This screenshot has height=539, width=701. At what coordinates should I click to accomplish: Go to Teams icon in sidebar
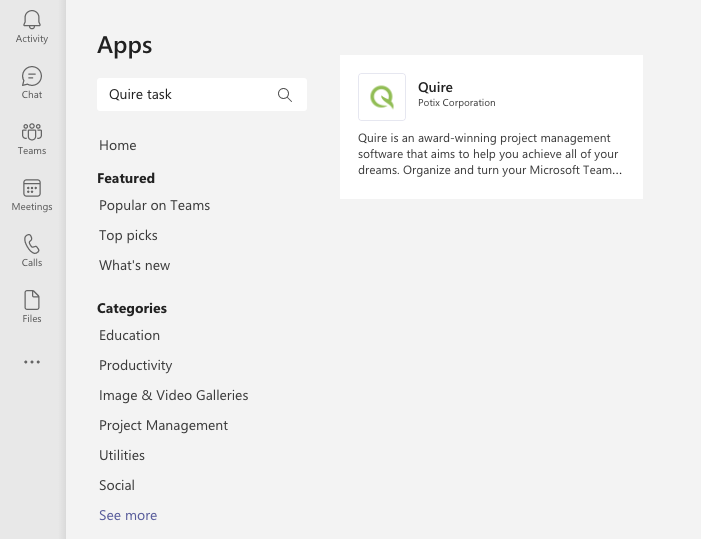point(32,132)
